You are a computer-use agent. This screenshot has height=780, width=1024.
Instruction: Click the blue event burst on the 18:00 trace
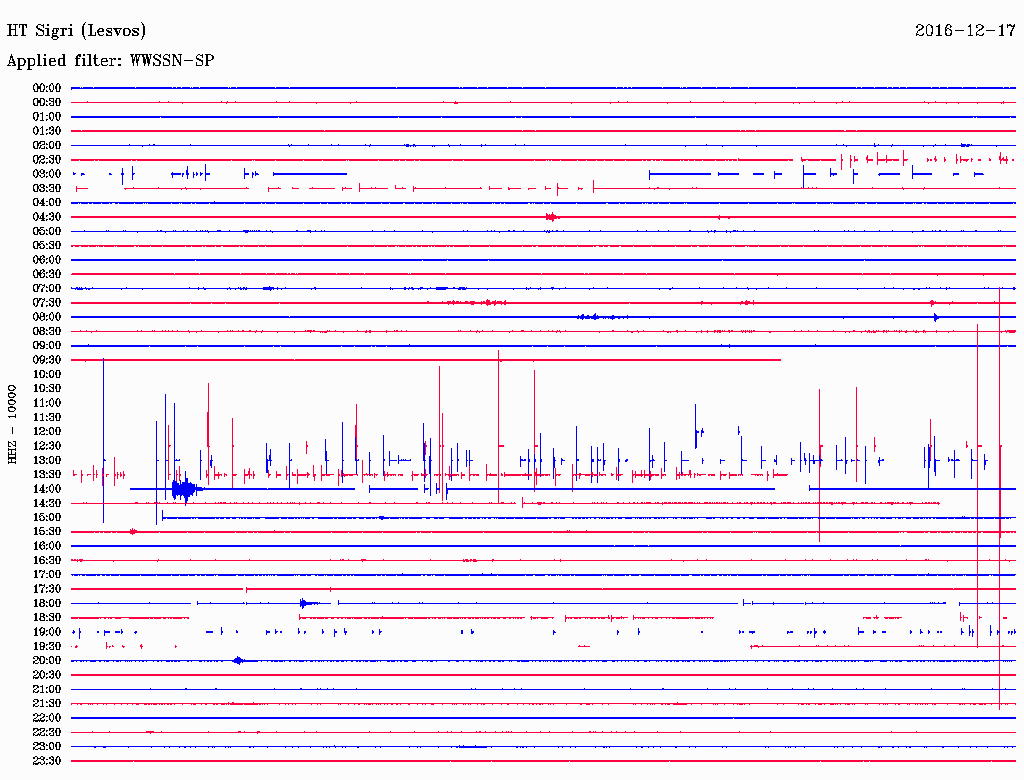click(307, 603)
